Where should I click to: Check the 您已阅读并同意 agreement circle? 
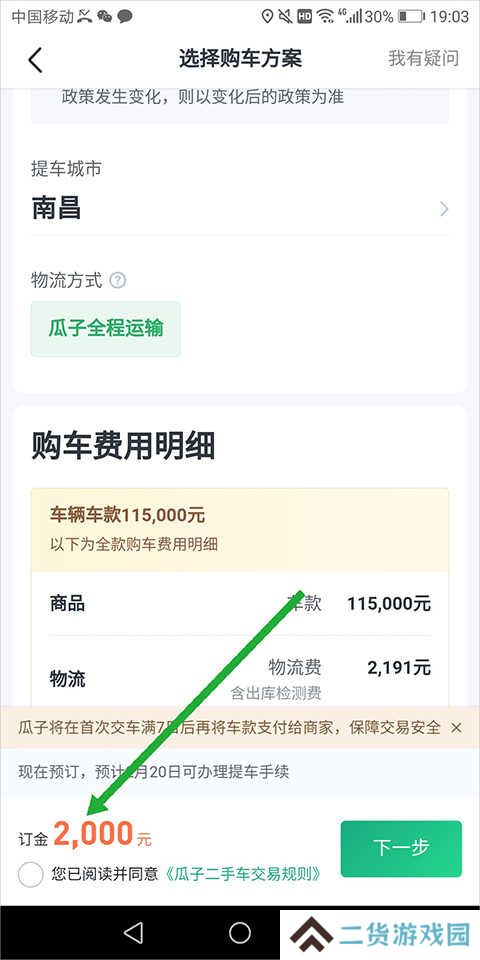point(31,874)
